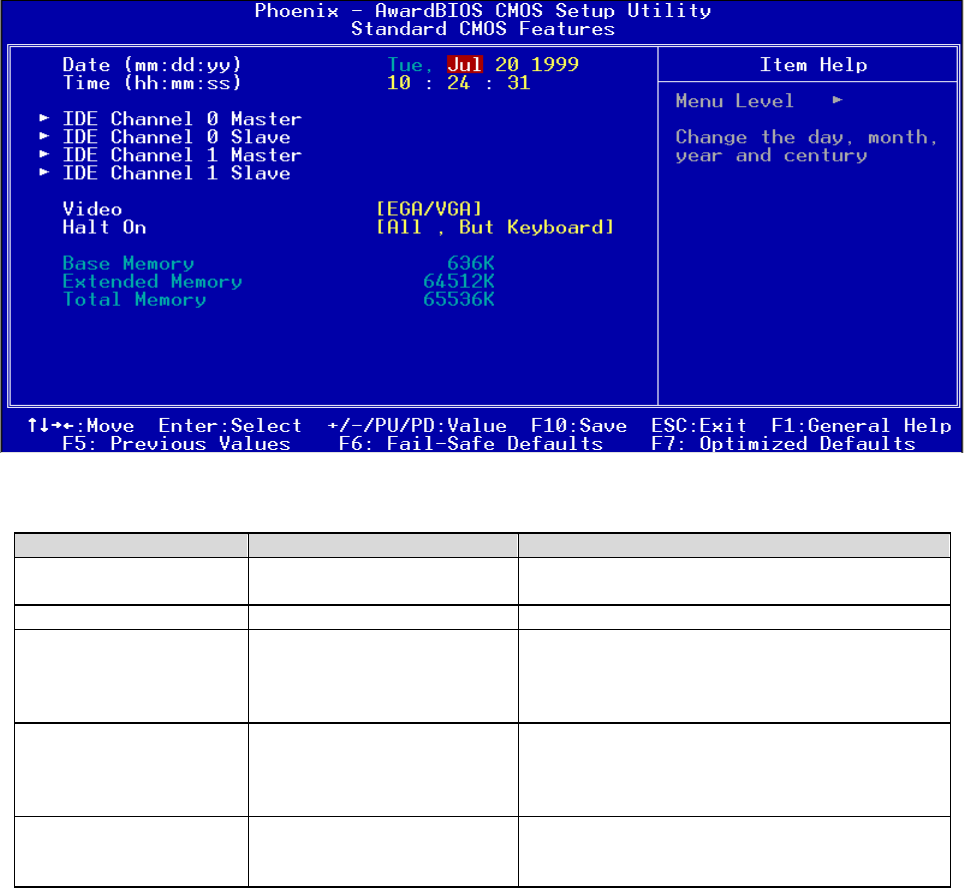Screen dimensions: 964x888
Task: Select the day value 20 in Date
Action: coord(507,65)
